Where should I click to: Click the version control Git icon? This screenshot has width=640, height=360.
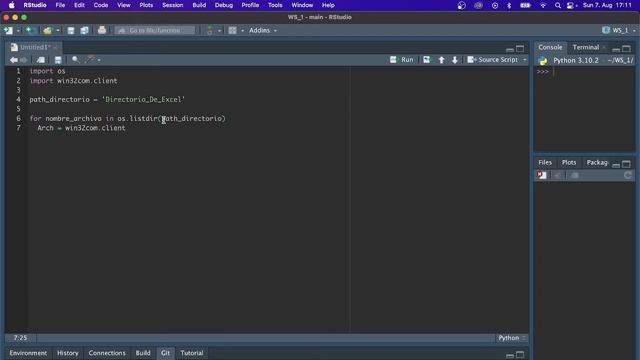pos(209,30)
